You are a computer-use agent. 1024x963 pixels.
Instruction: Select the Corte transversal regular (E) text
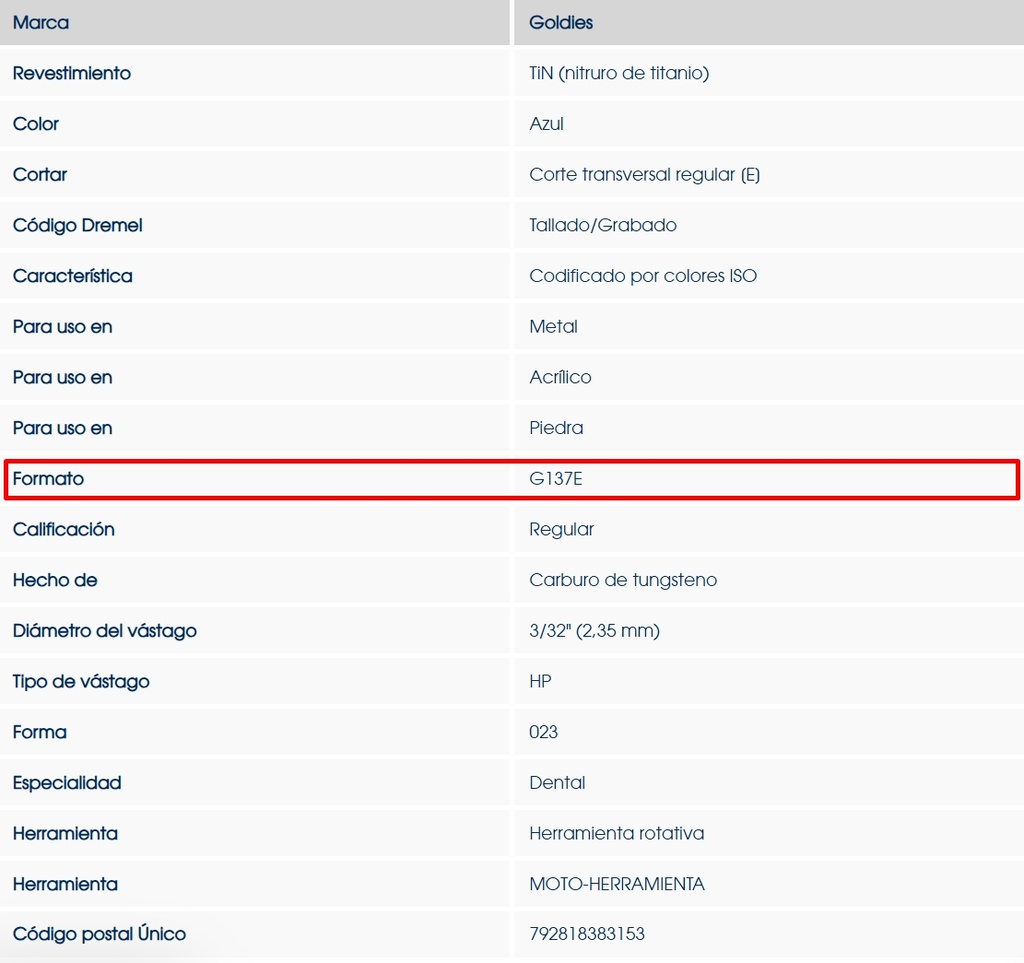tap(644, 174)
